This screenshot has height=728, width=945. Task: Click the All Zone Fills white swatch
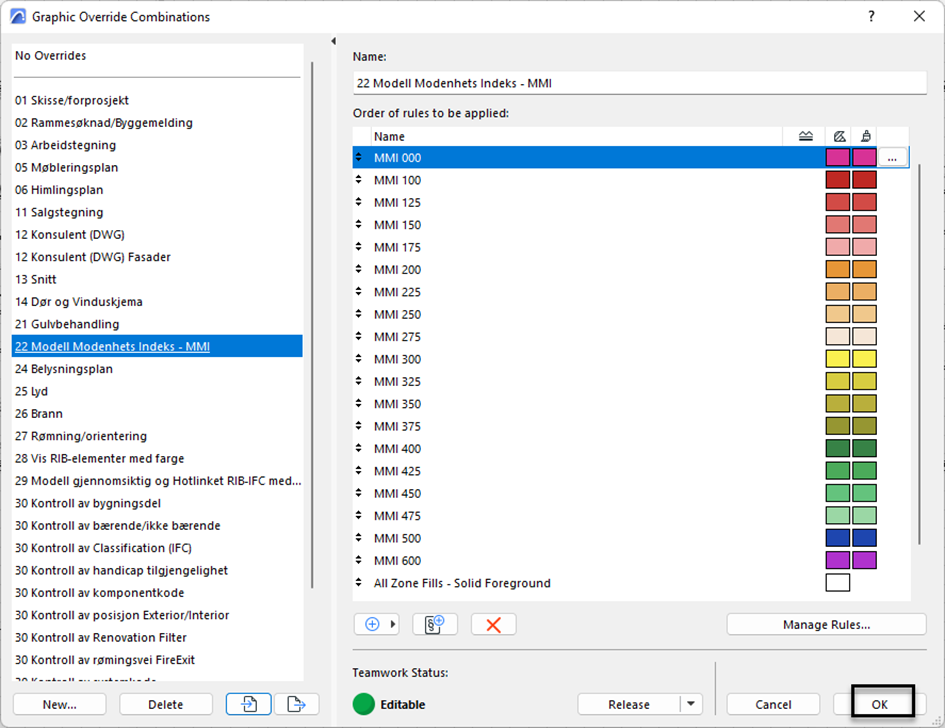(838, 583)
